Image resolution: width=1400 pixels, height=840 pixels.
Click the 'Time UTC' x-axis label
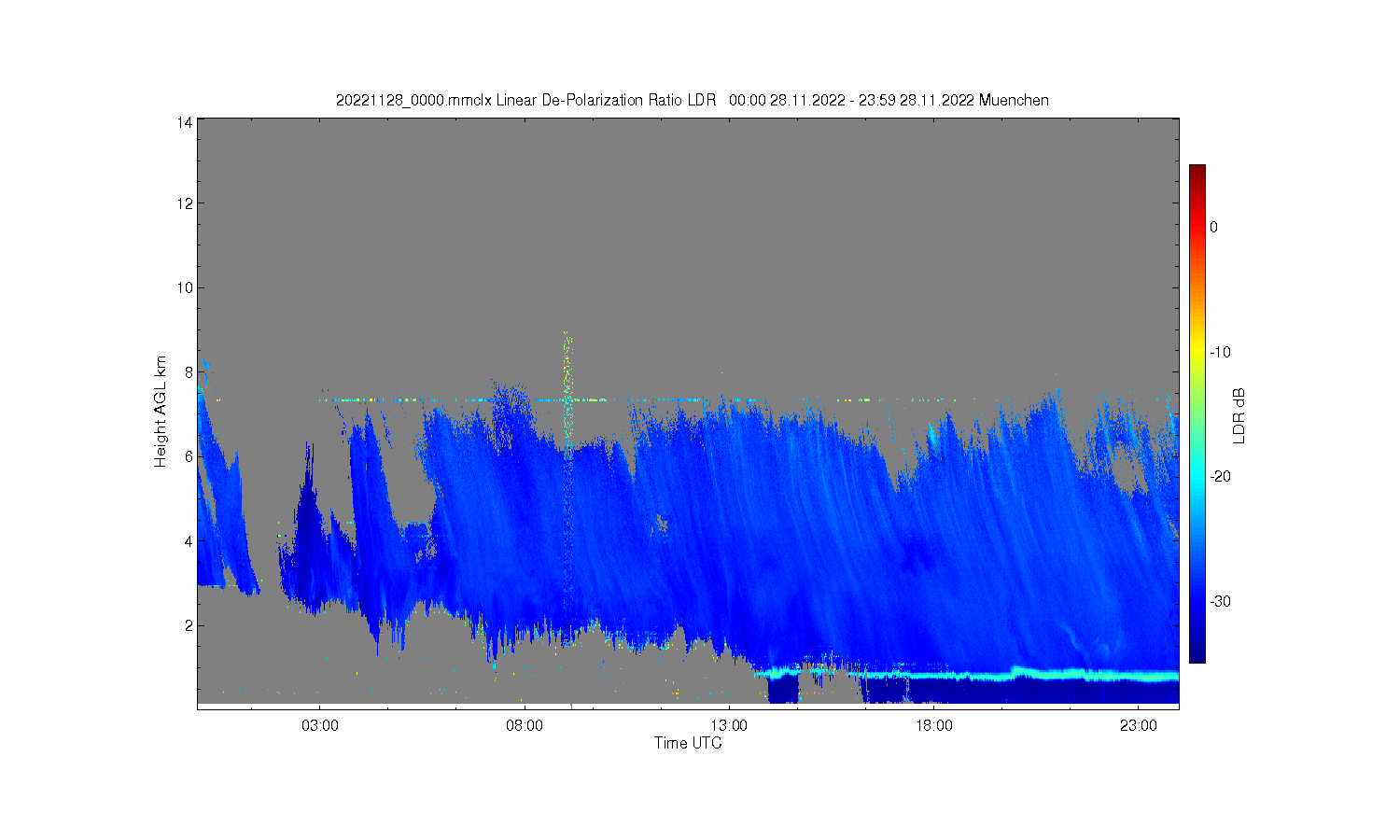[x=688, y=743]
